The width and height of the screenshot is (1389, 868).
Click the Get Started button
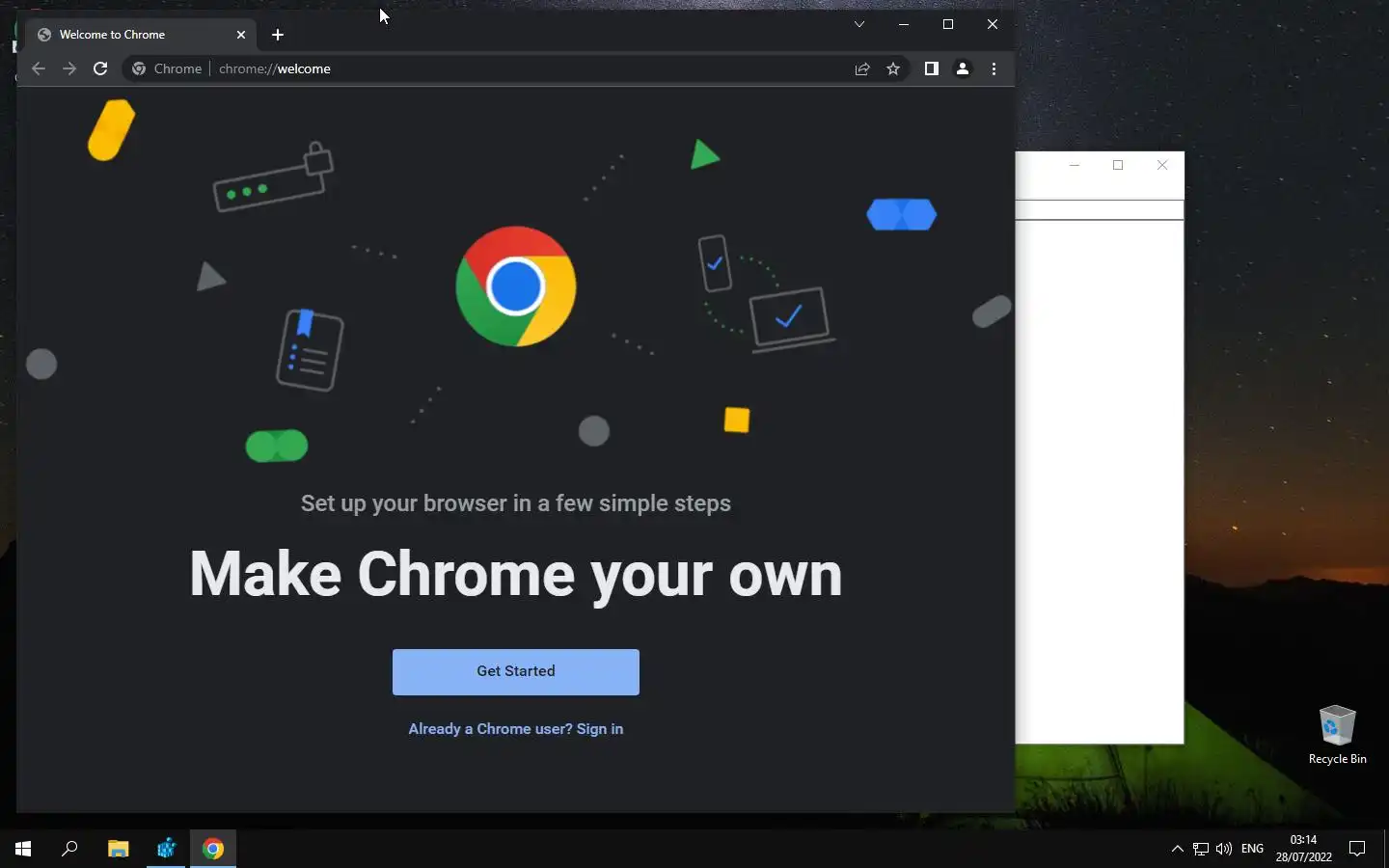(516, 671)
